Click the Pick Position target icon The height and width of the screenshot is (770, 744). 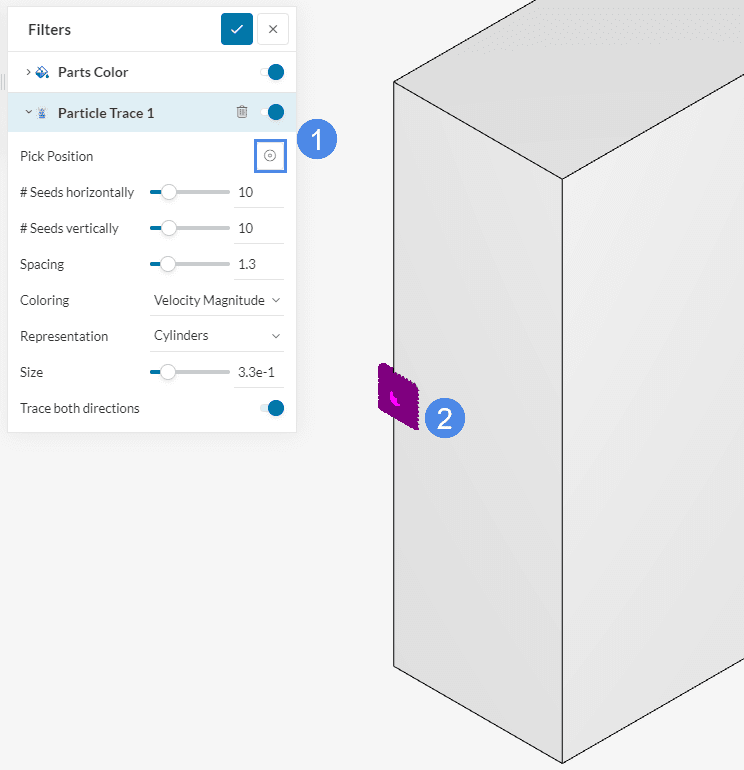(270, 156)
